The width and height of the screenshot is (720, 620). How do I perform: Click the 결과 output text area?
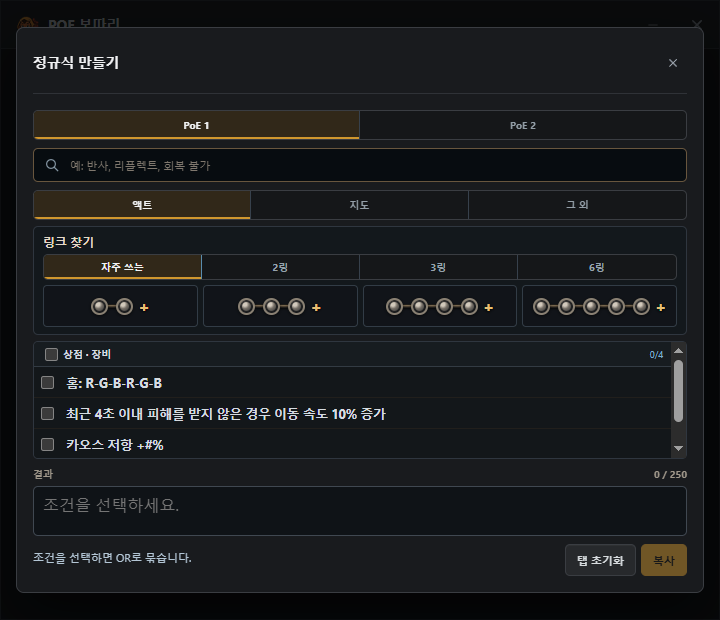click(360, 511)
